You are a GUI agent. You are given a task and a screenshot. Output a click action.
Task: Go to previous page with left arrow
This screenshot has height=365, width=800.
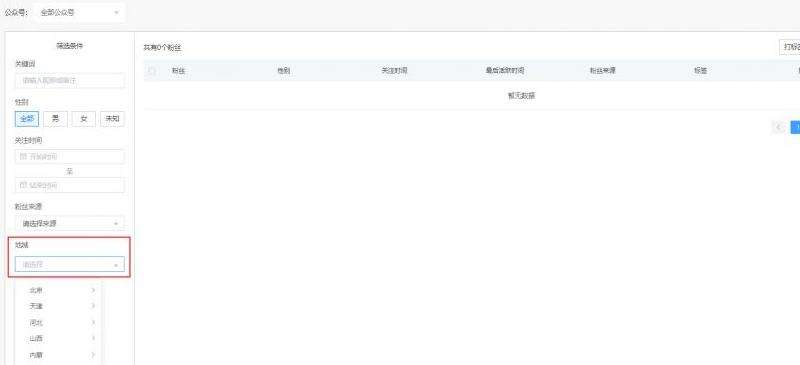(x=779, y=127)
